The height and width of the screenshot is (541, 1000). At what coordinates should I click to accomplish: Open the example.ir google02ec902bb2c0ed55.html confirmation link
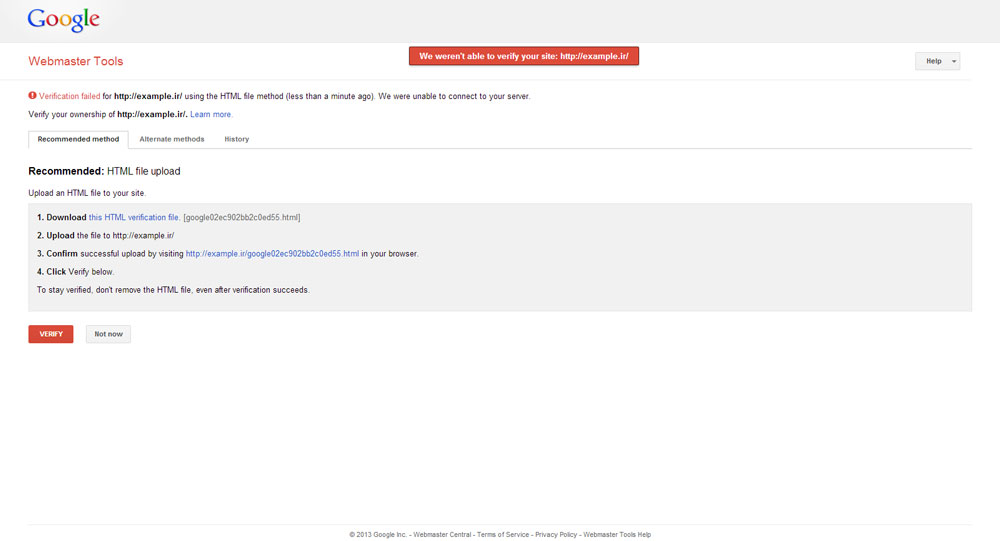click(x=272, y=254)
